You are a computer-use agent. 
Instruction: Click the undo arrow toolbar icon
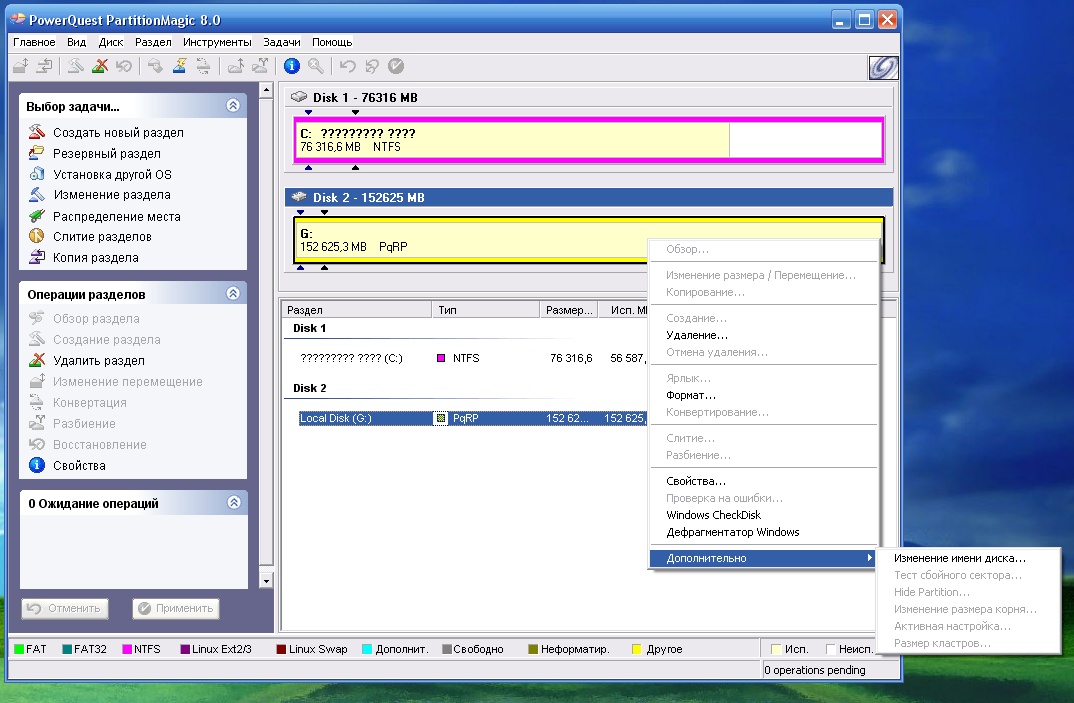[348, 66]
